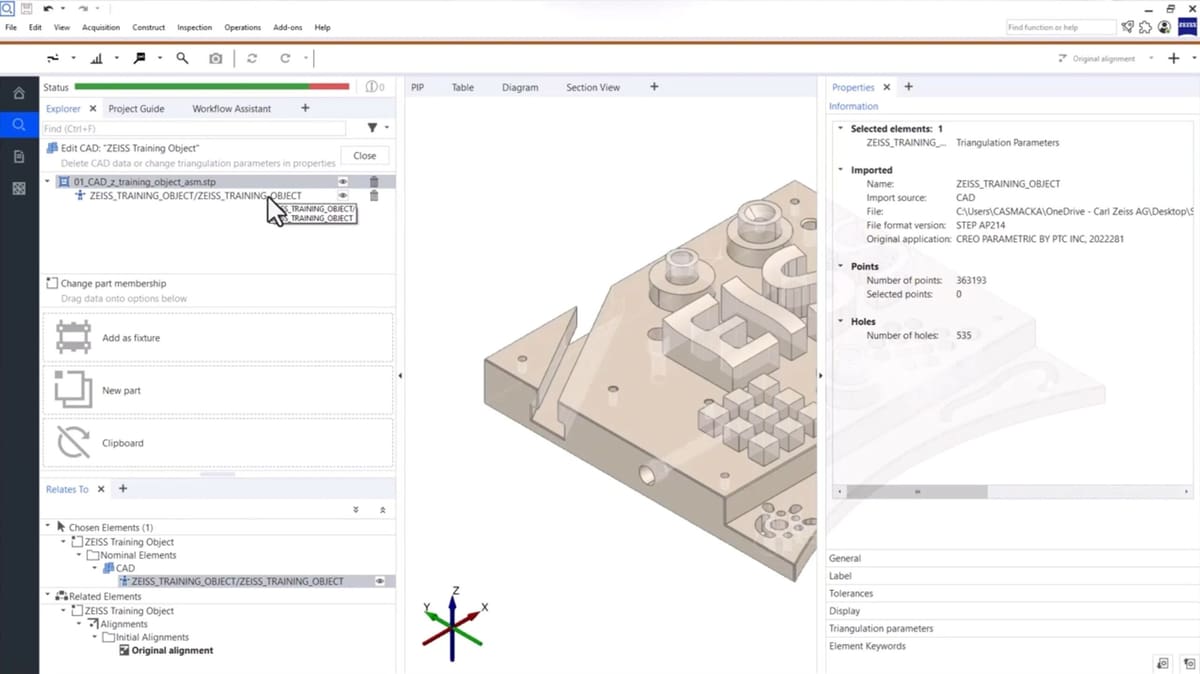Click the horizontal scrollbar in Properties panel
The height and width of the screenshot is (674, 1200).
(917, 492)
